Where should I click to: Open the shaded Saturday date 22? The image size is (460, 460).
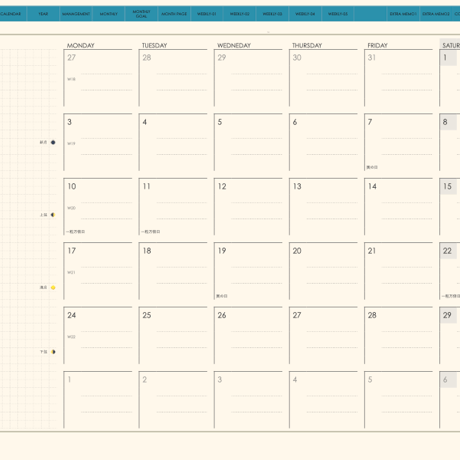pyautogui.click(x=447, y=251)
